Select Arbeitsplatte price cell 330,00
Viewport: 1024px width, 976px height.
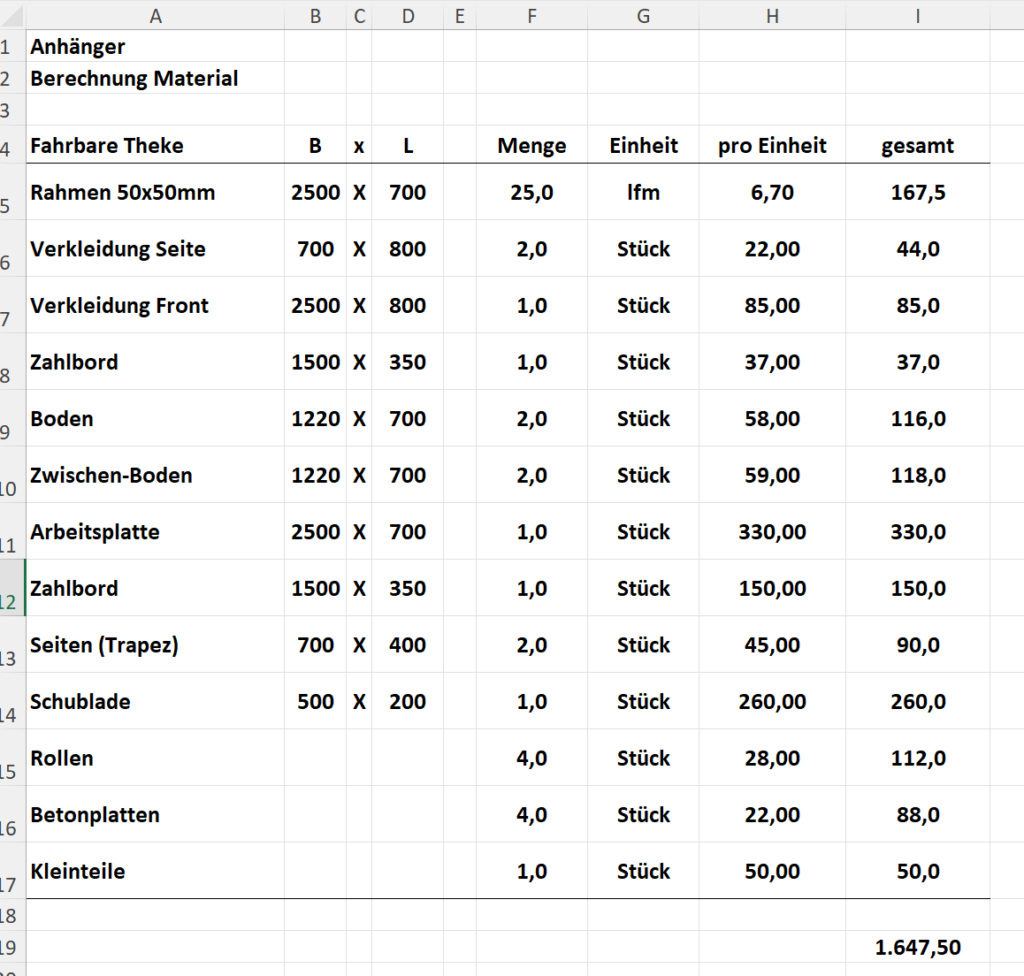pyautogui.click(x=772, y=532)
